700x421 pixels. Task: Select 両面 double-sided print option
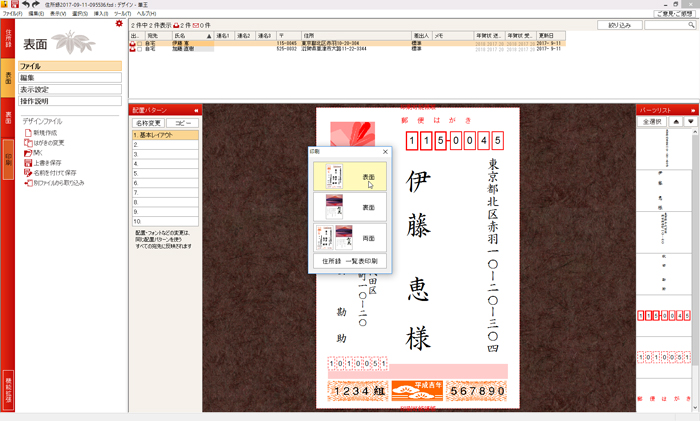click(x=348, y=238)
